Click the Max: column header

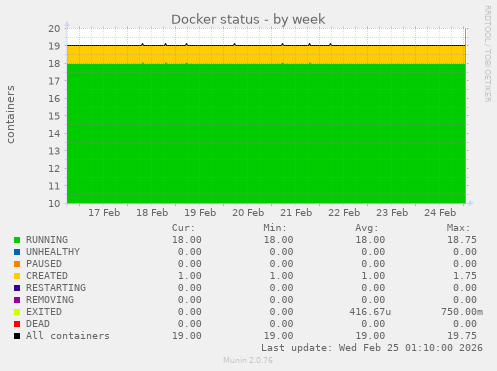point(458,228)
